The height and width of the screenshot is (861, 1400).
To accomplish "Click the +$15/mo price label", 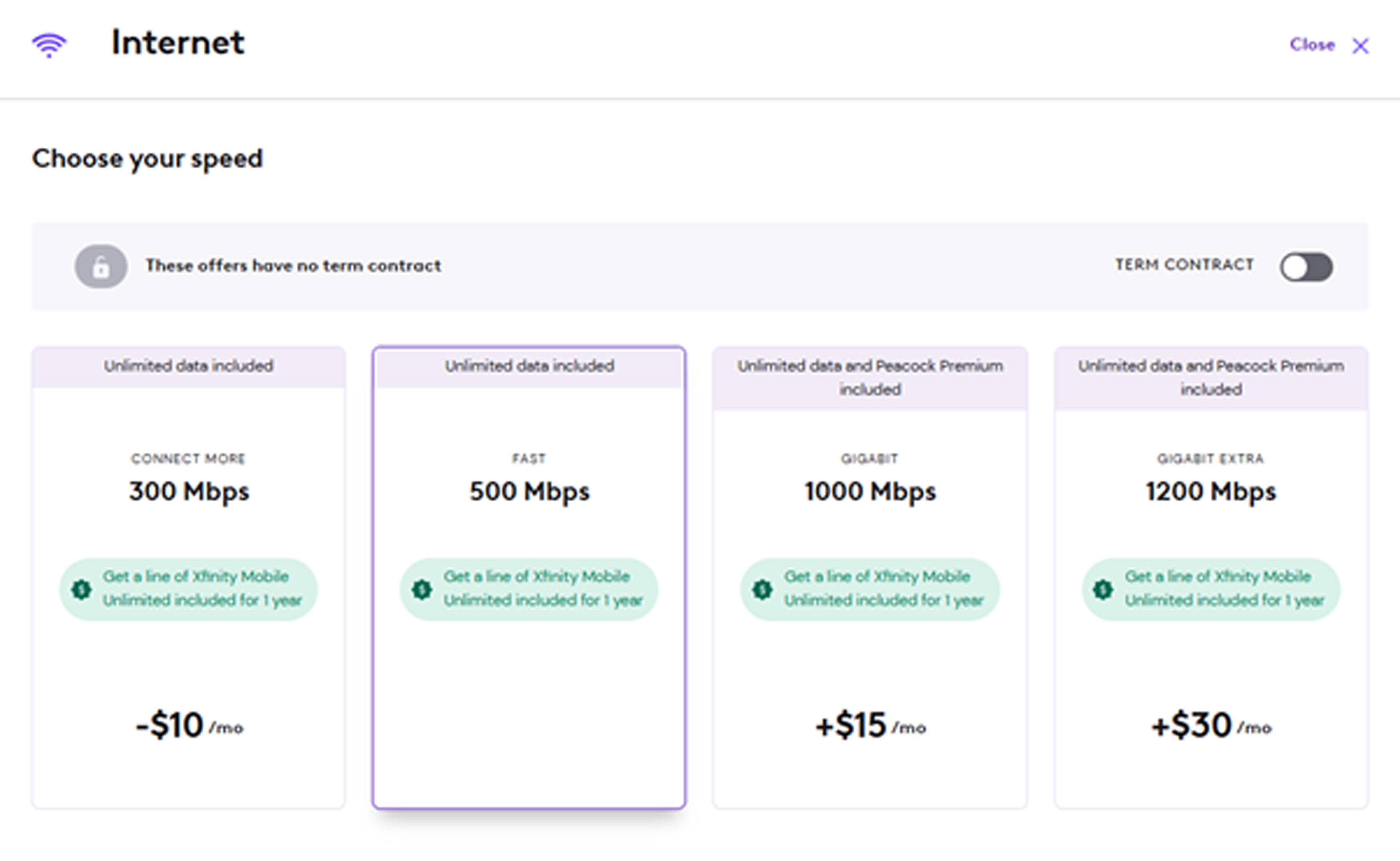I will point(870,725).
